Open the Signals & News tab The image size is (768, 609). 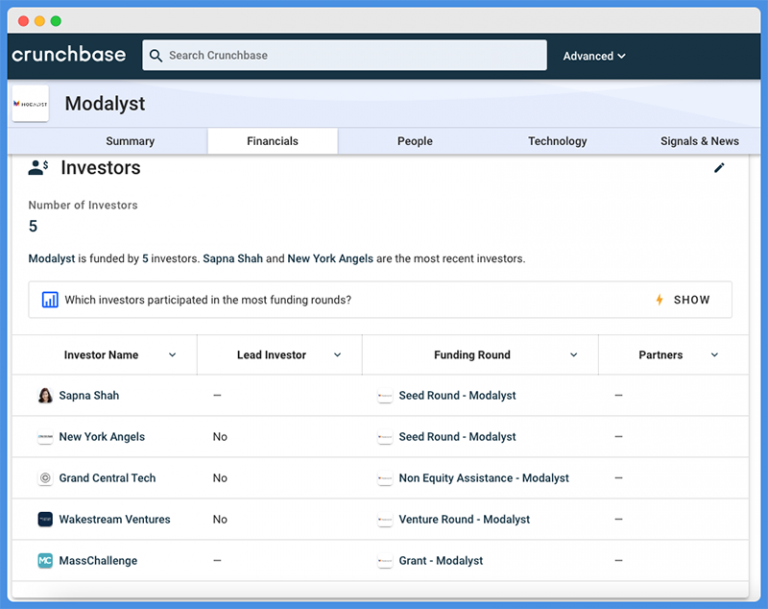[699, 141]
